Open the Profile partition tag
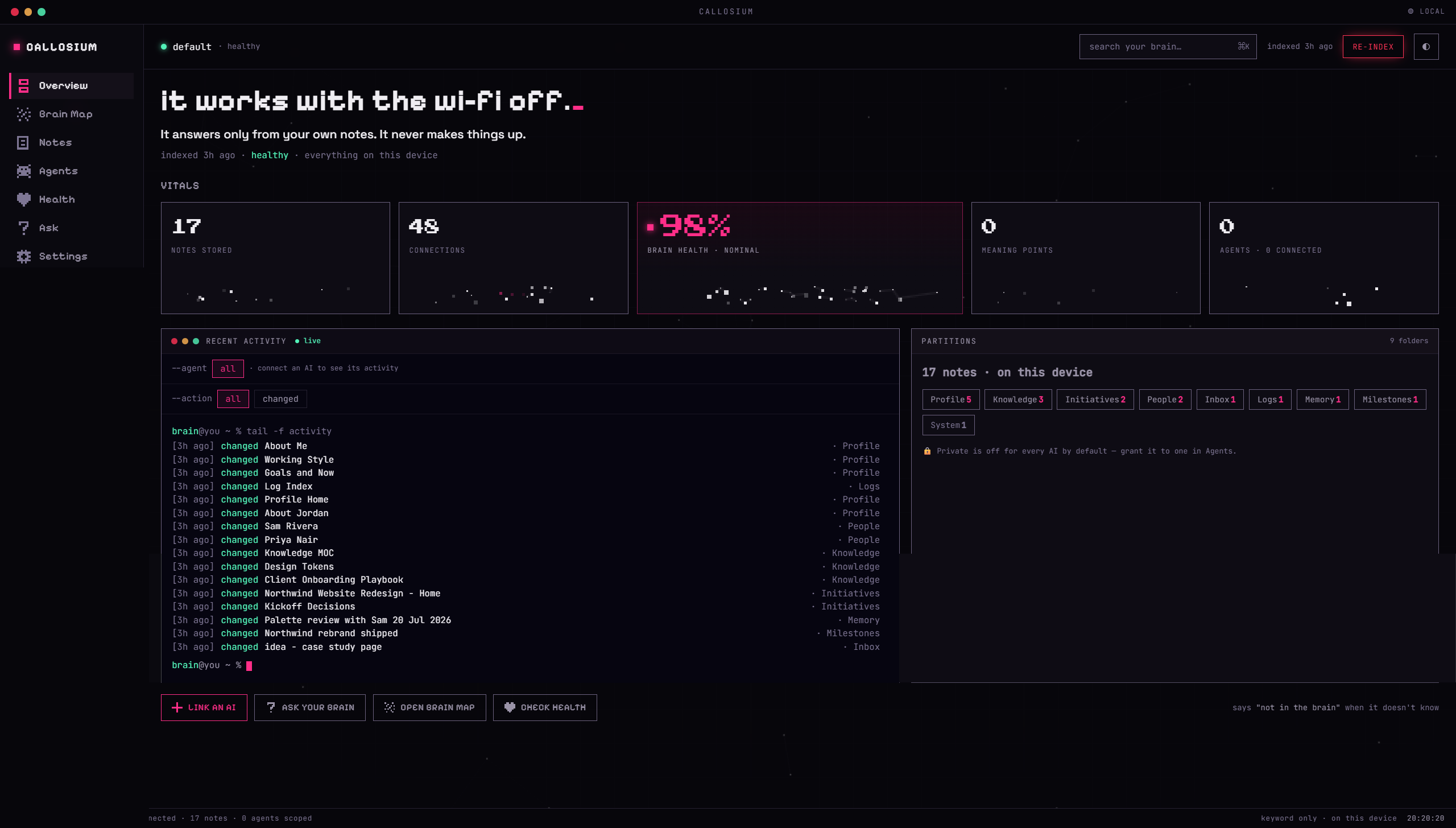The image size is (1456, 828). 951,399
